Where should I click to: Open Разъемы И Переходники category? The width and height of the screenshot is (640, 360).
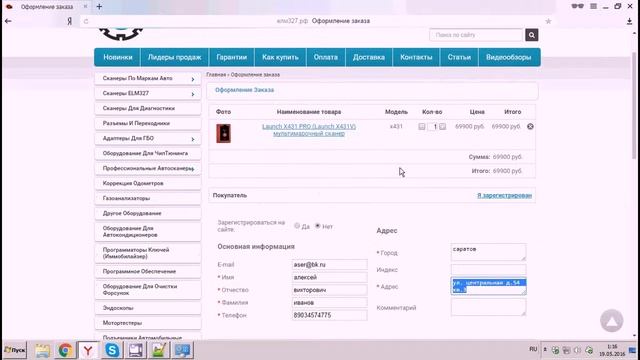pyautogui.click(x=148, y=123)
